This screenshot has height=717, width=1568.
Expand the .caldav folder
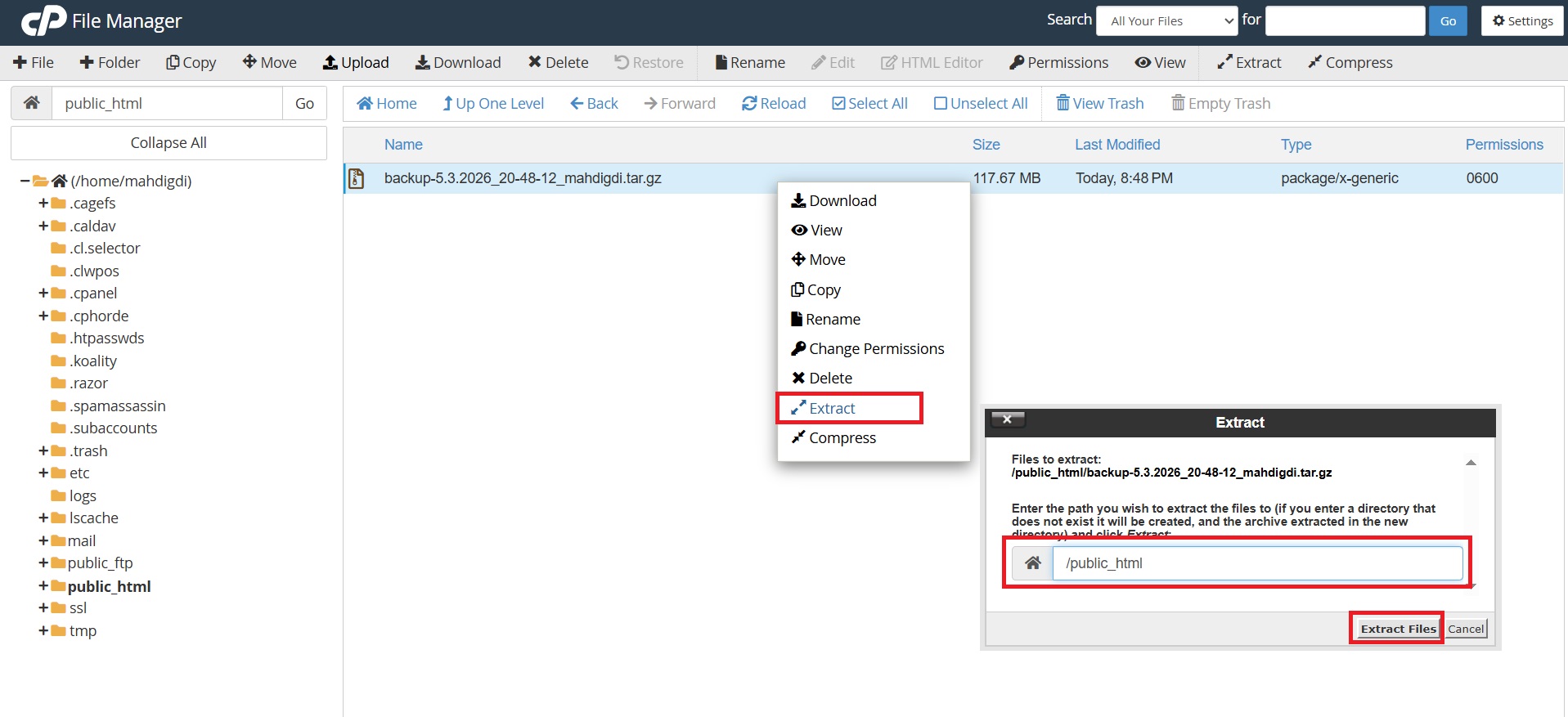coord(43,226)
